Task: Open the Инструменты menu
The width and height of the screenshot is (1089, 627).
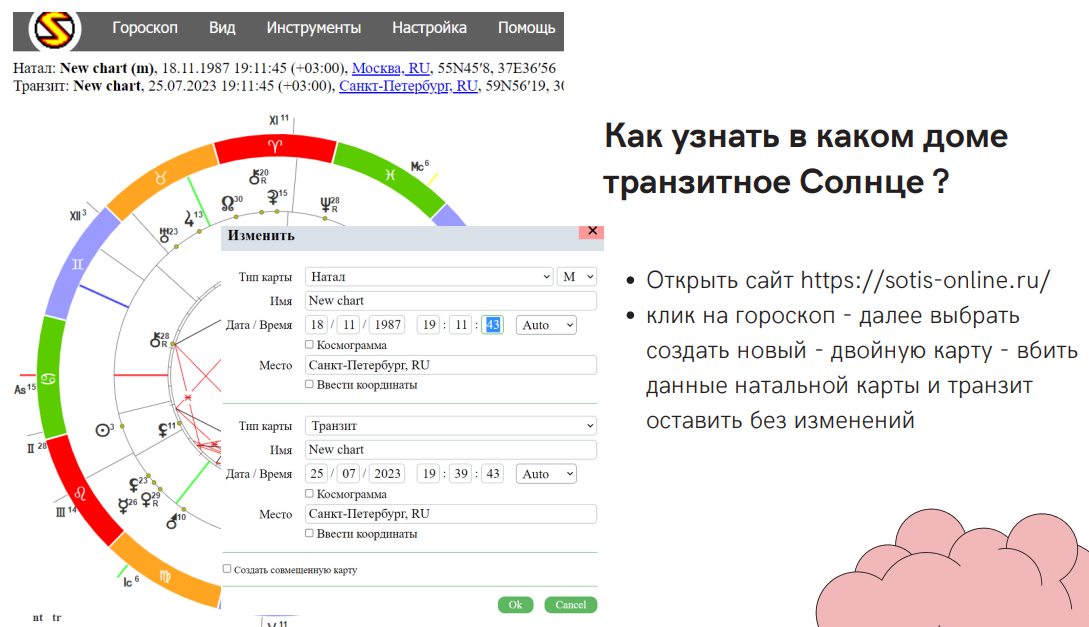Action: click(x=313, y=28)
